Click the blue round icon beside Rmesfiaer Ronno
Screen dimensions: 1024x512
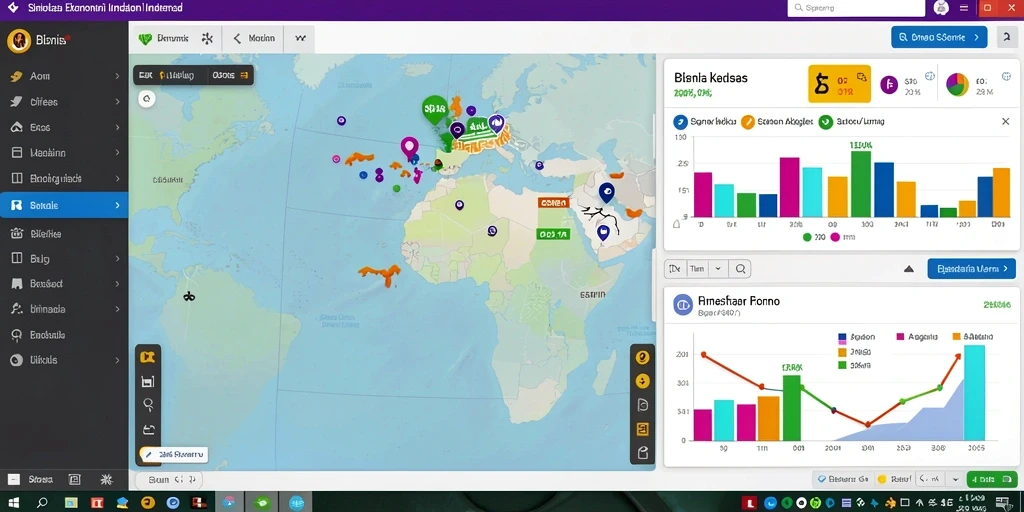[x=683, y=305]
